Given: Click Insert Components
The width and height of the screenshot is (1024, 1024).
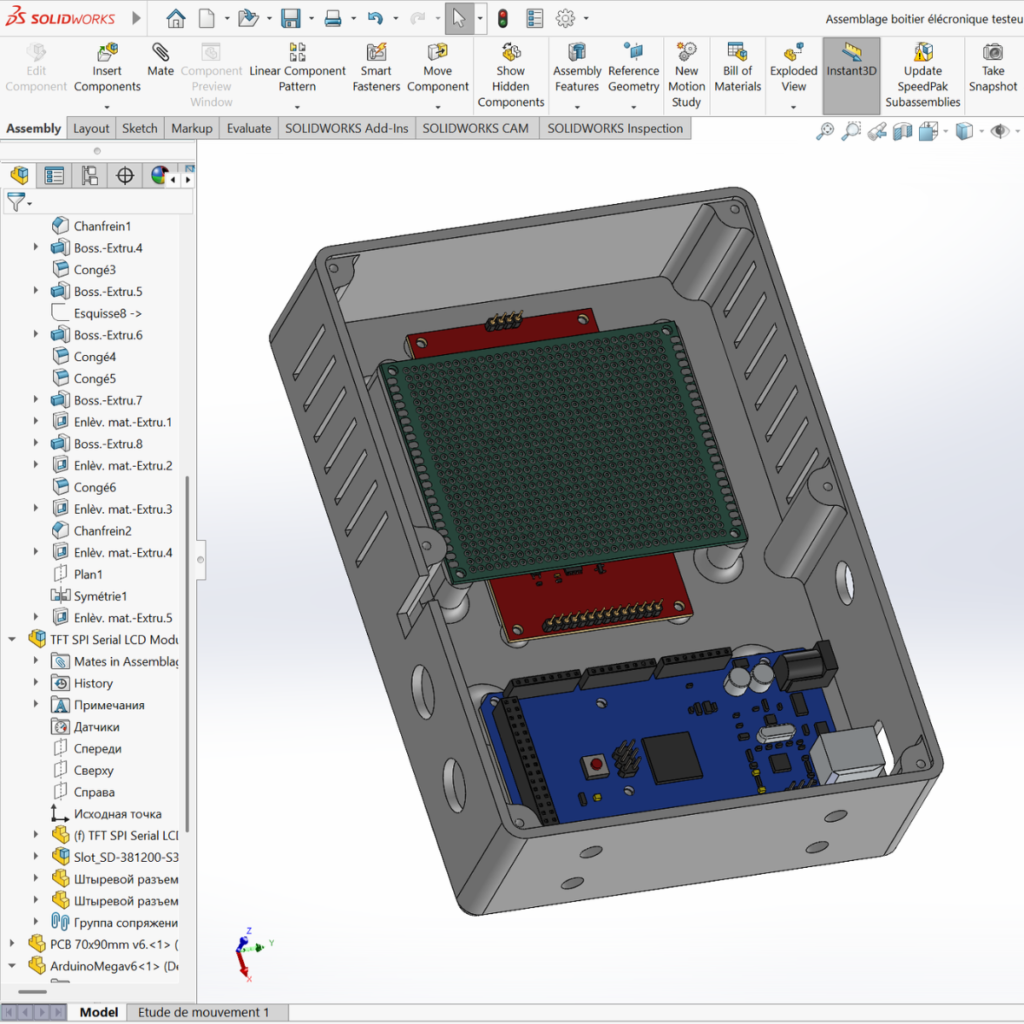Looking at the screenshot, I should click(x=107, y=69).
